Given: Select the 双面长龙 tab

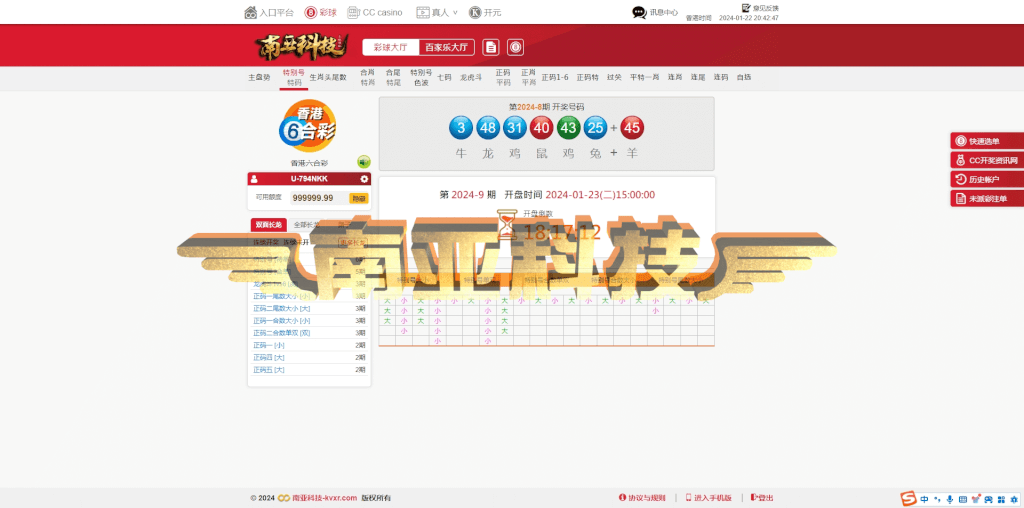Looking at the screenshot, I should click(x=268, y=225).
